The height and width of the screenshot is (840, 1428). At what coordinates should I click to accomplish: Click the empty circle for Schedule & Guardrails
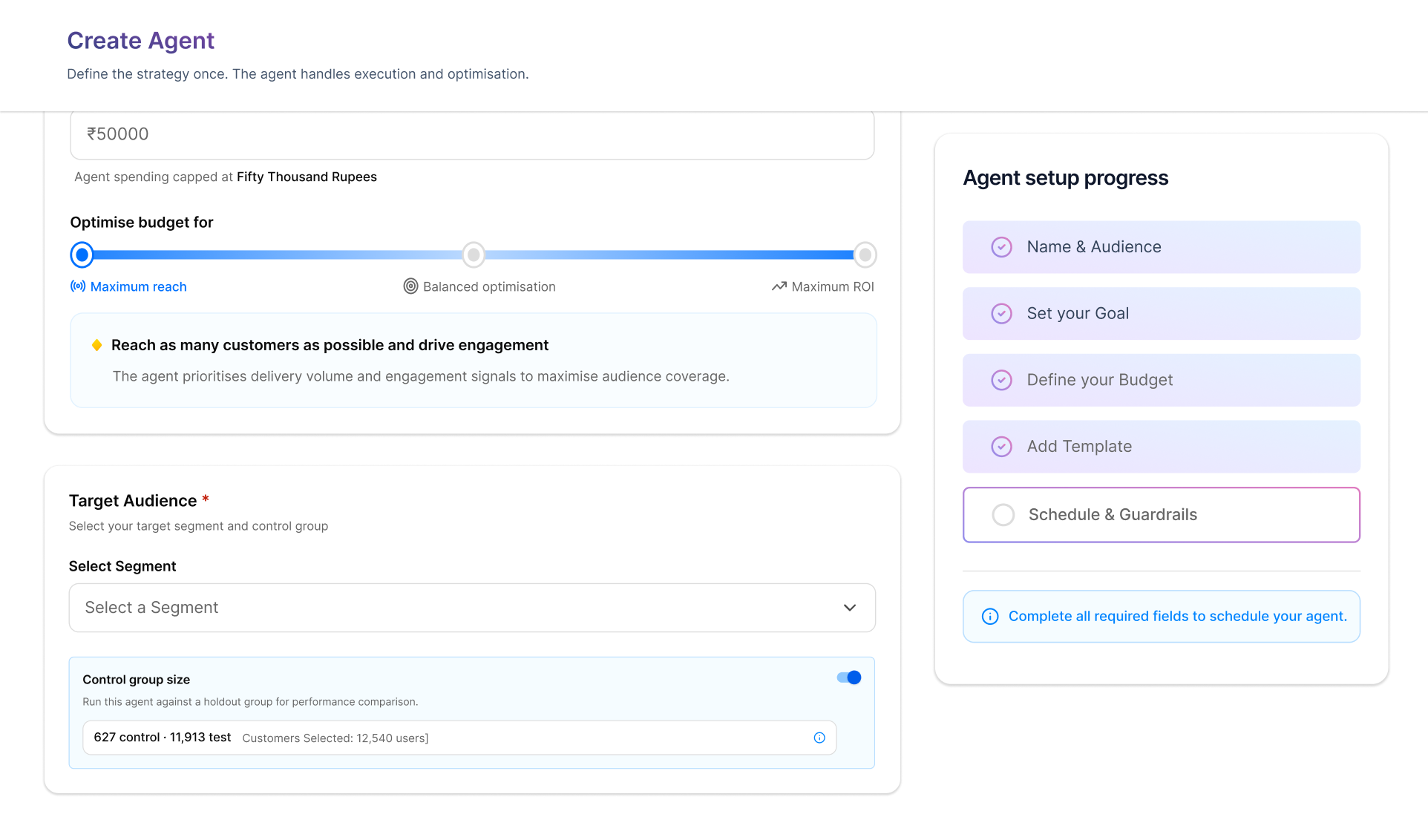(x=1003, y=515)
